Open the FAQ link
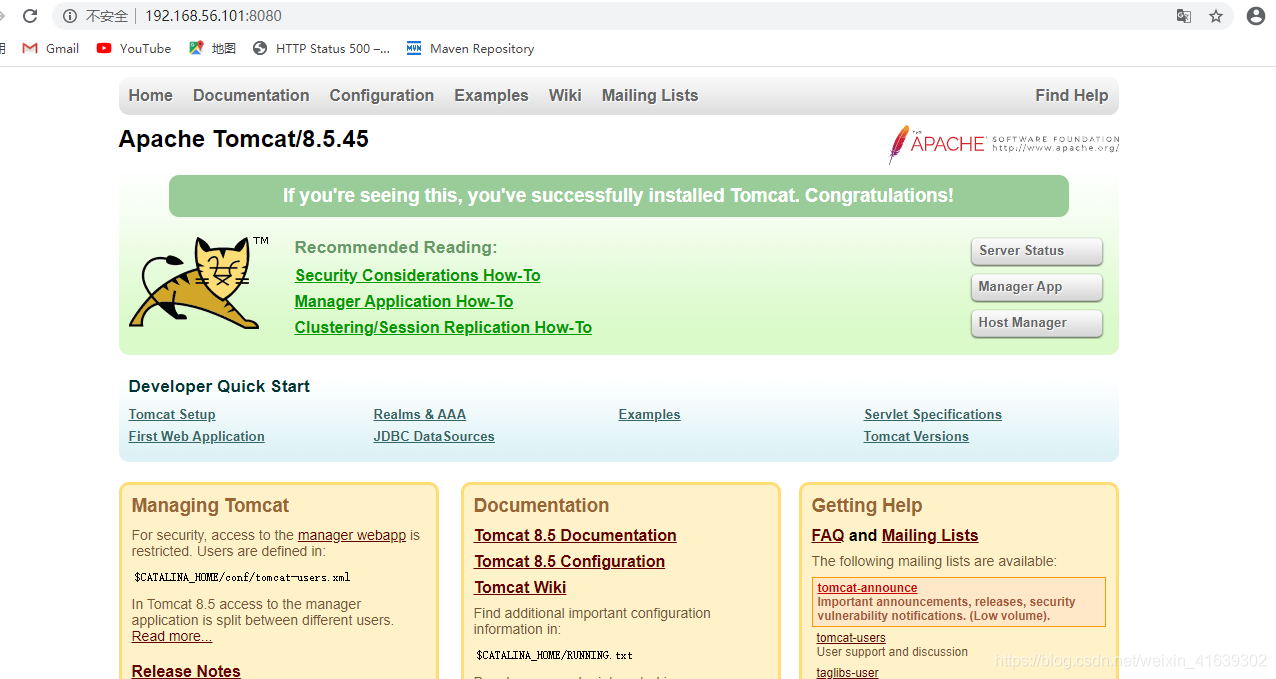The image size is (1276, 679). tap(828, 536)
